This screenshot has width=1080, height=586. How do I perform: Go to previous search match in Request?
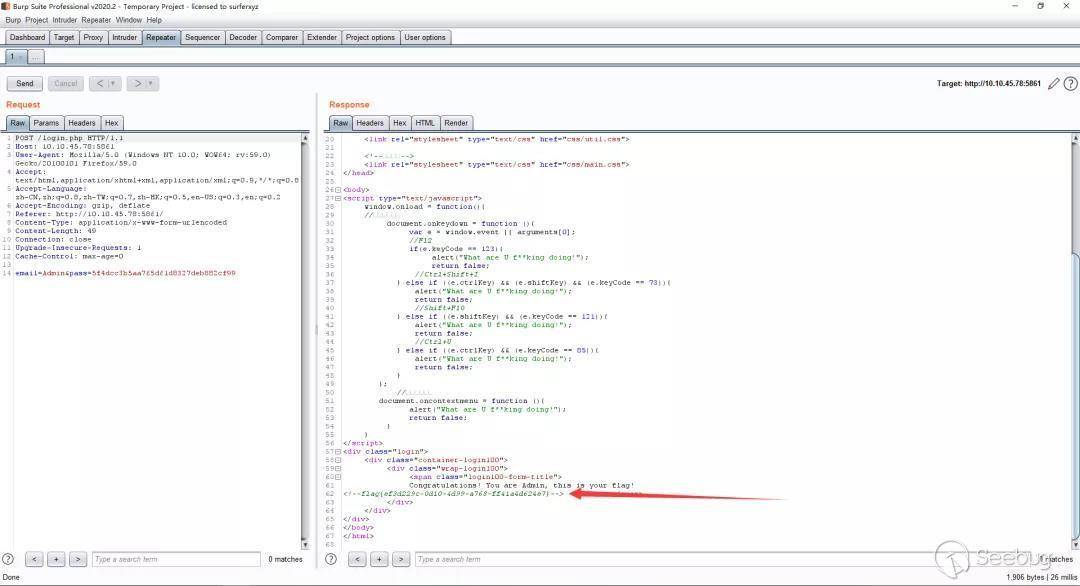coord(34,559)
